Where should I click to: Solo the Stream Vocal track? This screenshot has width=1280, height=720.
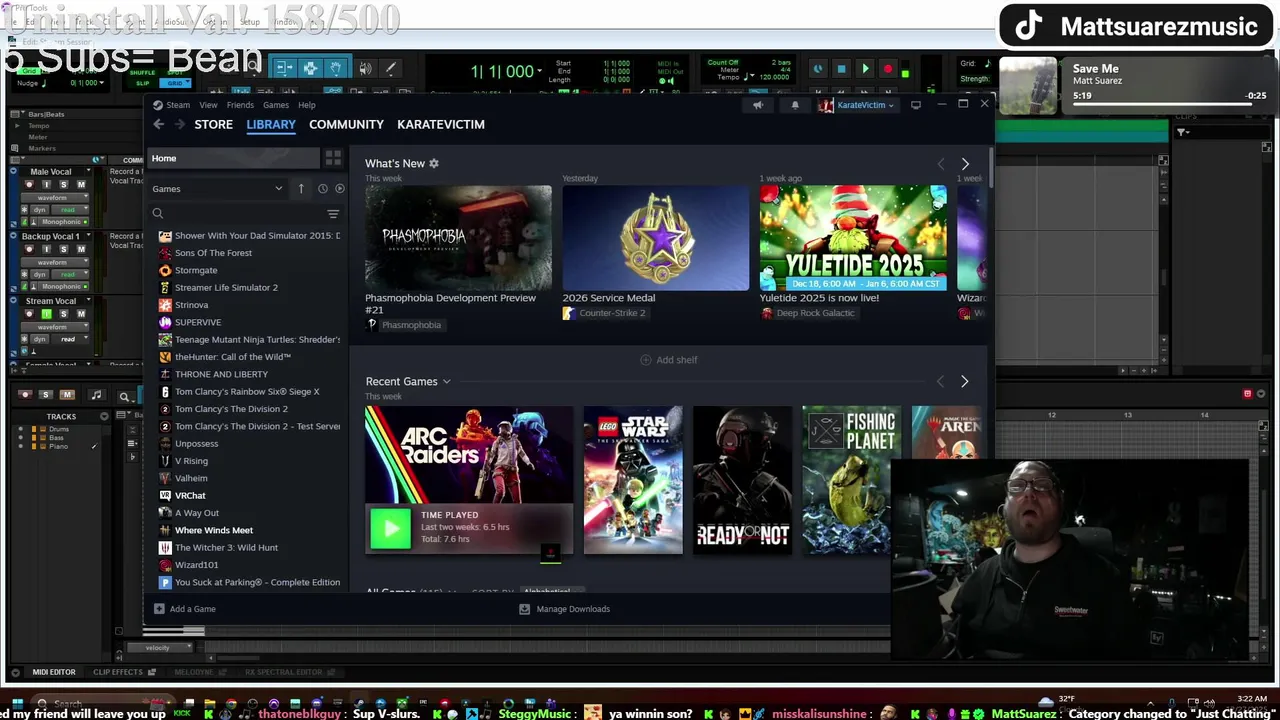click(x=64, y=314)
